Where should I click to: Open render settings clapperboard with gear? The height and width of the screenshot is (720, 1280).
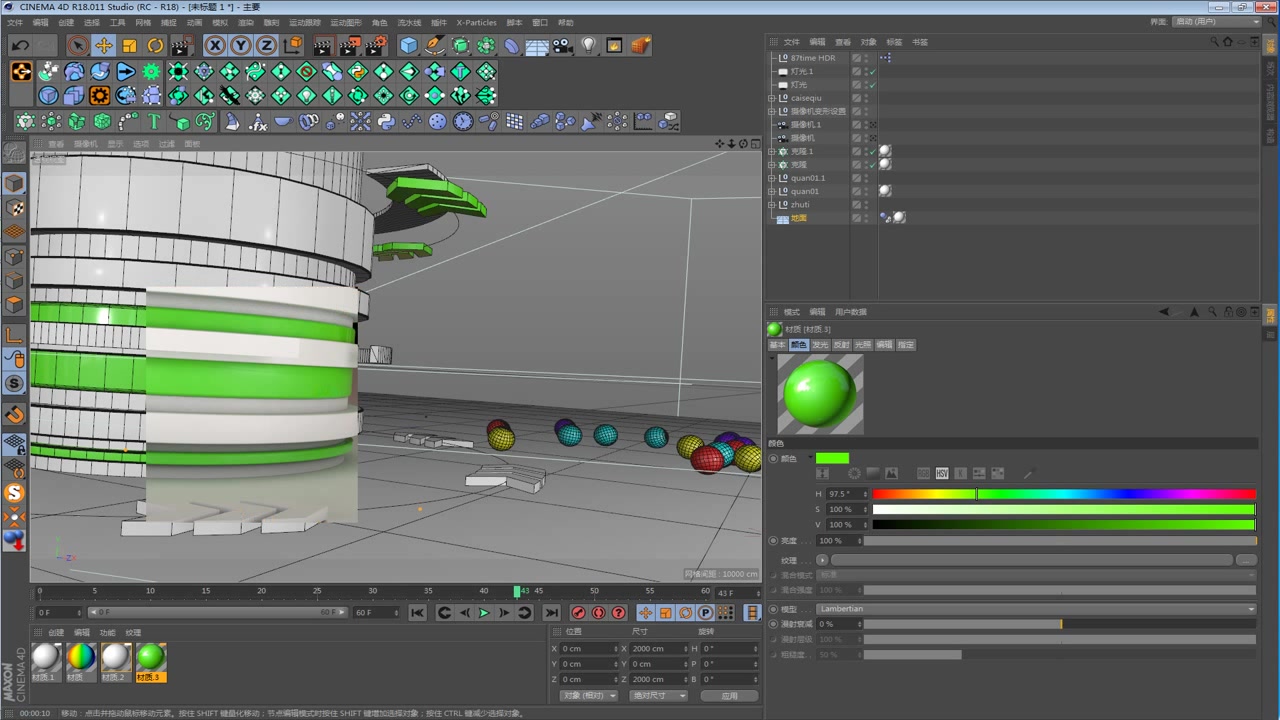[376, 45]
